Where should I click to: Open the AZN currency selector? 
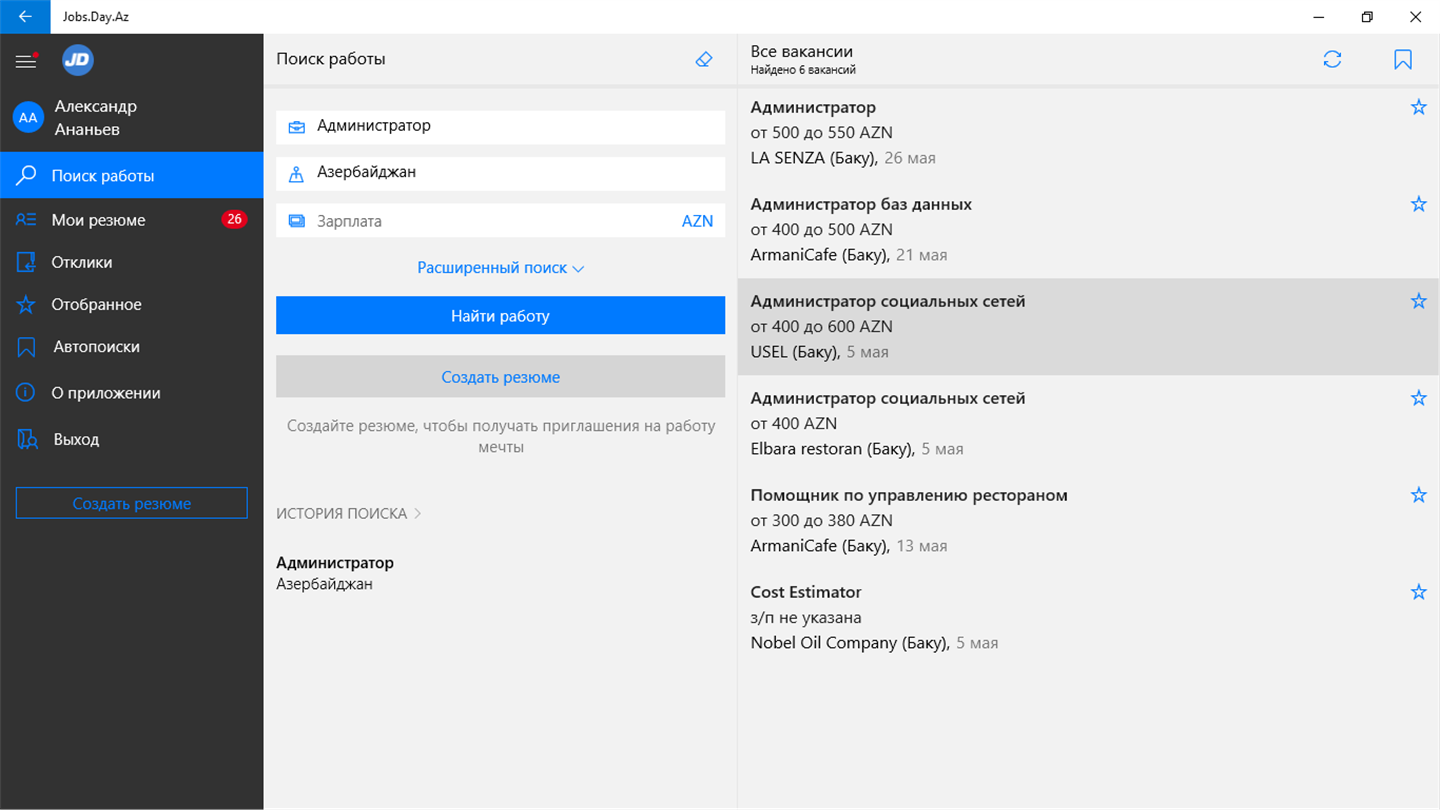[697, 221]
